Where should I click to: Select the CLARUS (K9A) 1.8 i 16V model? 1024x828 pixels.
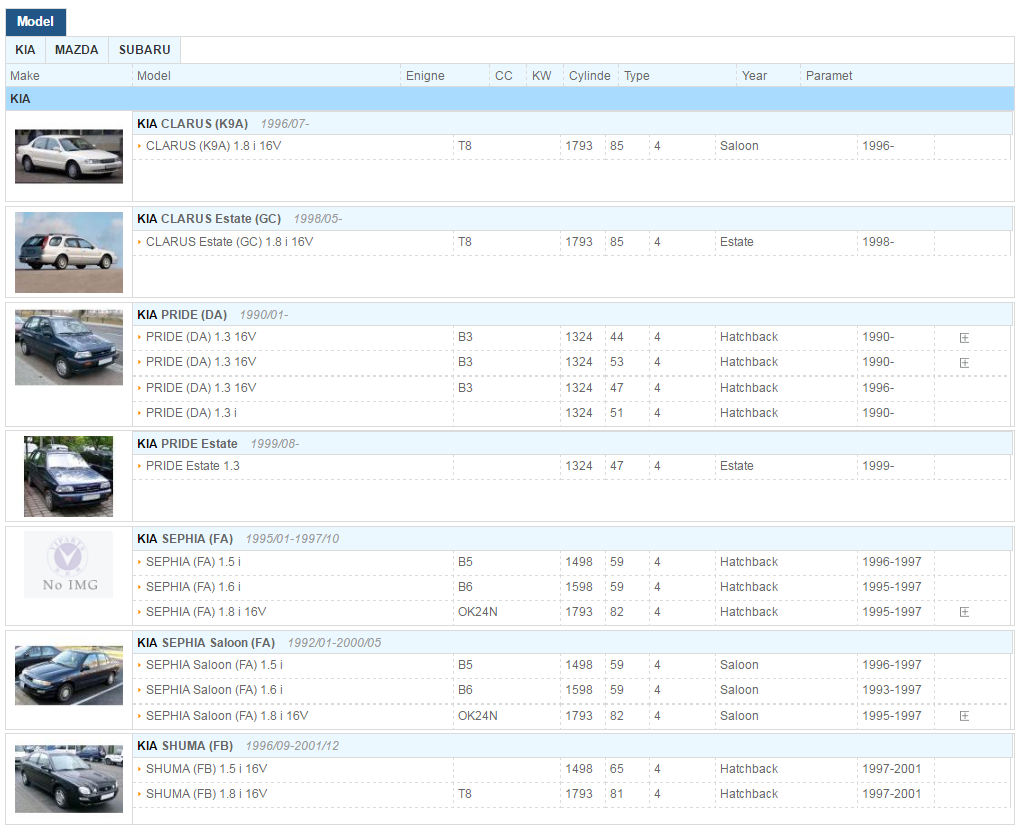(214, 146)
